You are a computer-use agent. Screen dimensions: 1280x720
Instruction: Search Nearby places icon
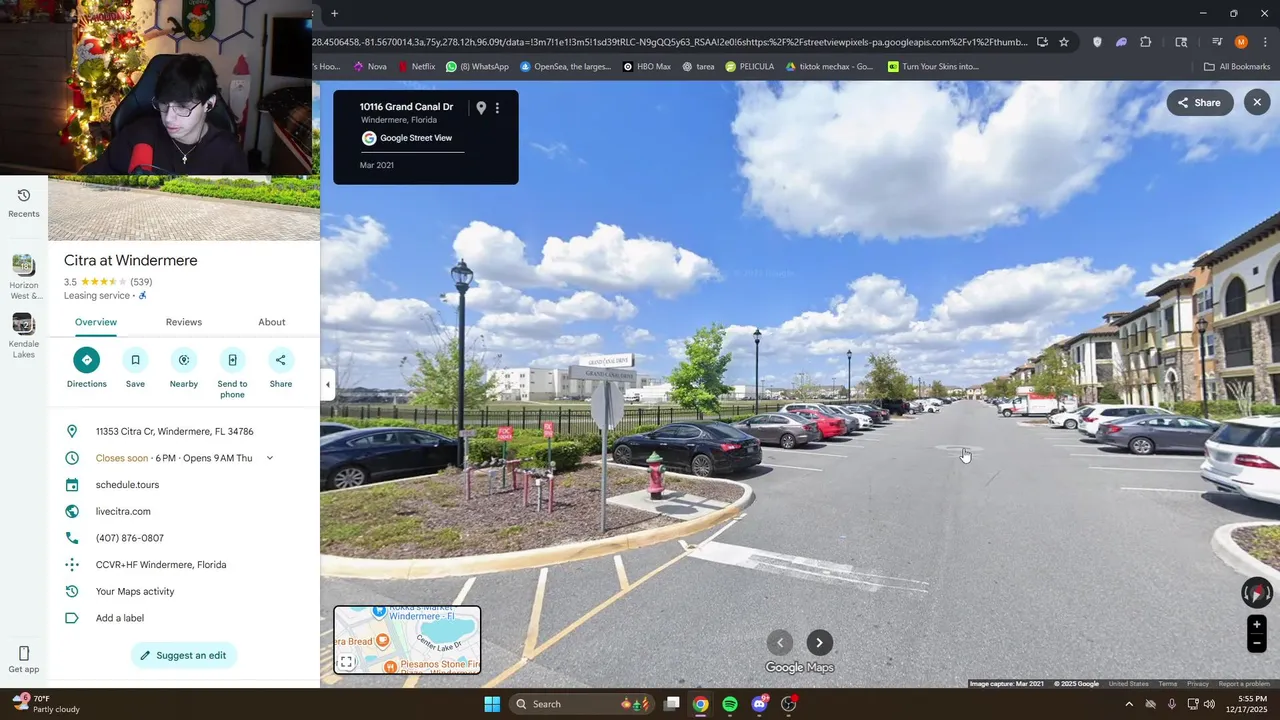click(x=184, y=360)
